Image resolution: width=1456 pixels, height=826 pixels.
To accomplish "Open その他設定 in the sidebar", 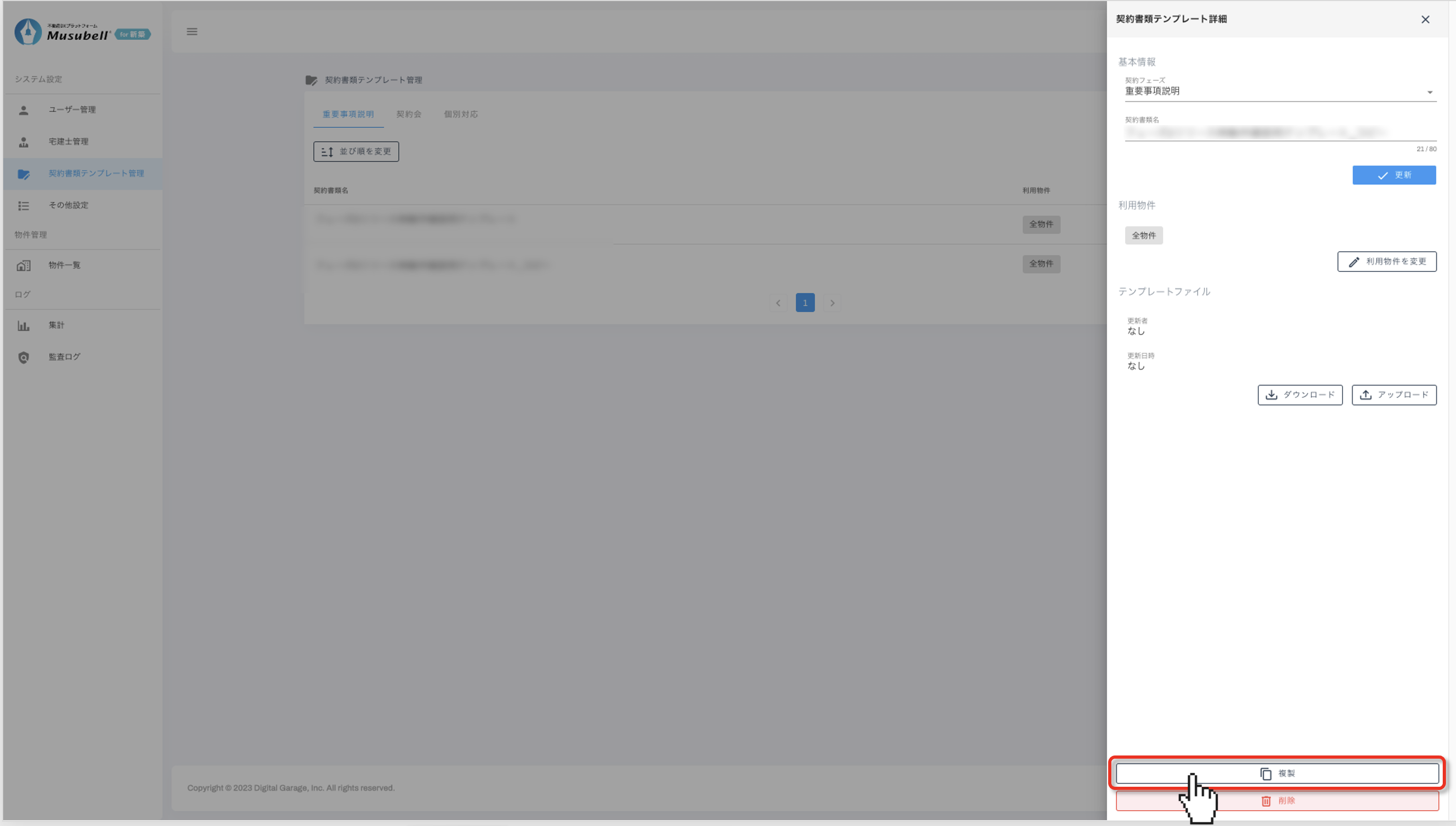I will pyautogui.click(x=68, y=205).
